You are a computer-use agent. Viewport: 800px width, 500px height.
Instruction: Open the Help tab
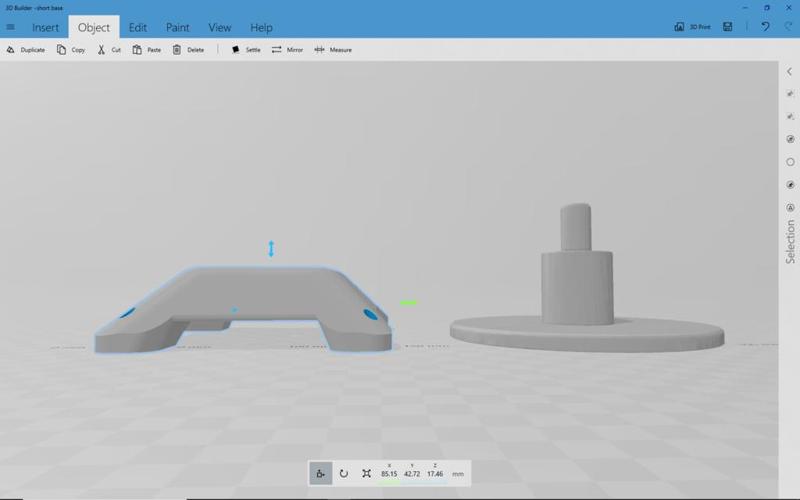(261, 28)
